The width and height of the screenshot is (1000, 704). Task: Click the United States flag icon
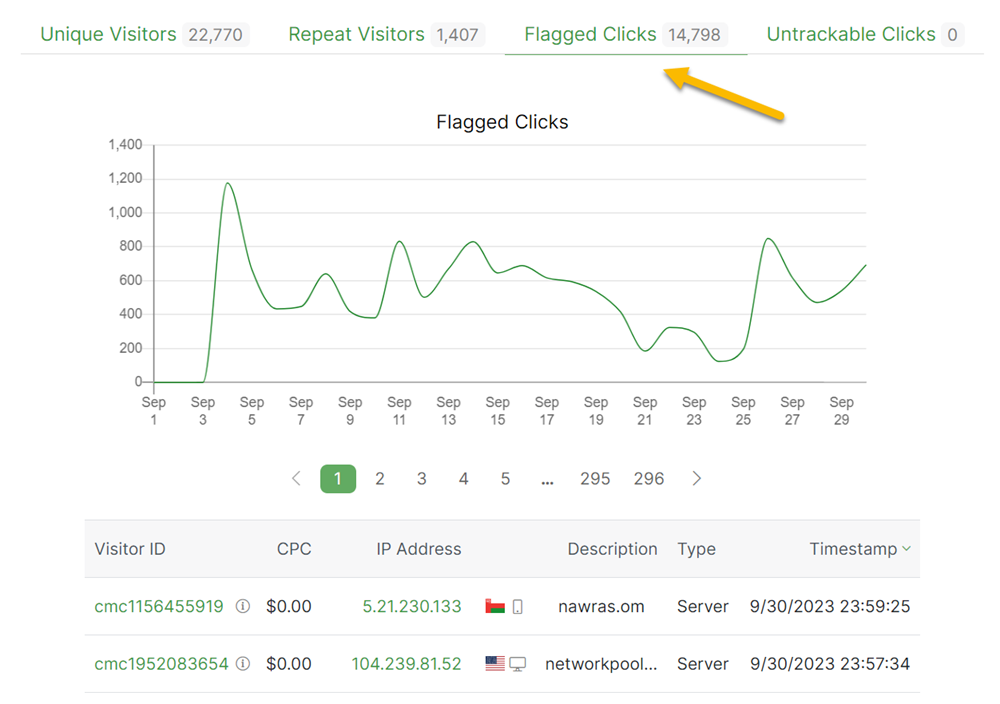[x=494, y=664]
